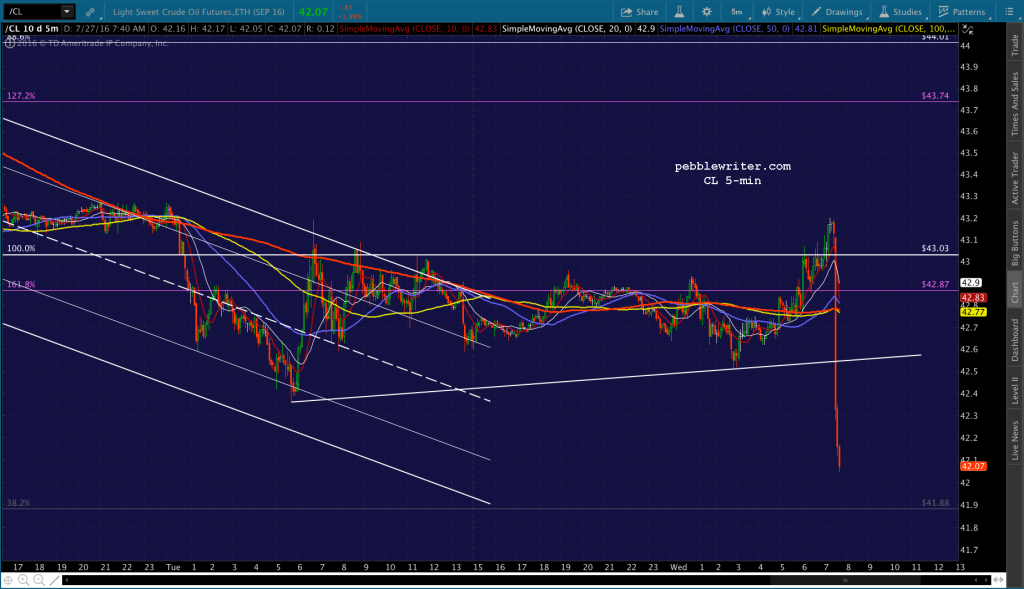This screenshot has width=1024, height=589.
Task: Click the Wed date label on time axis
Action: (679, 567)
